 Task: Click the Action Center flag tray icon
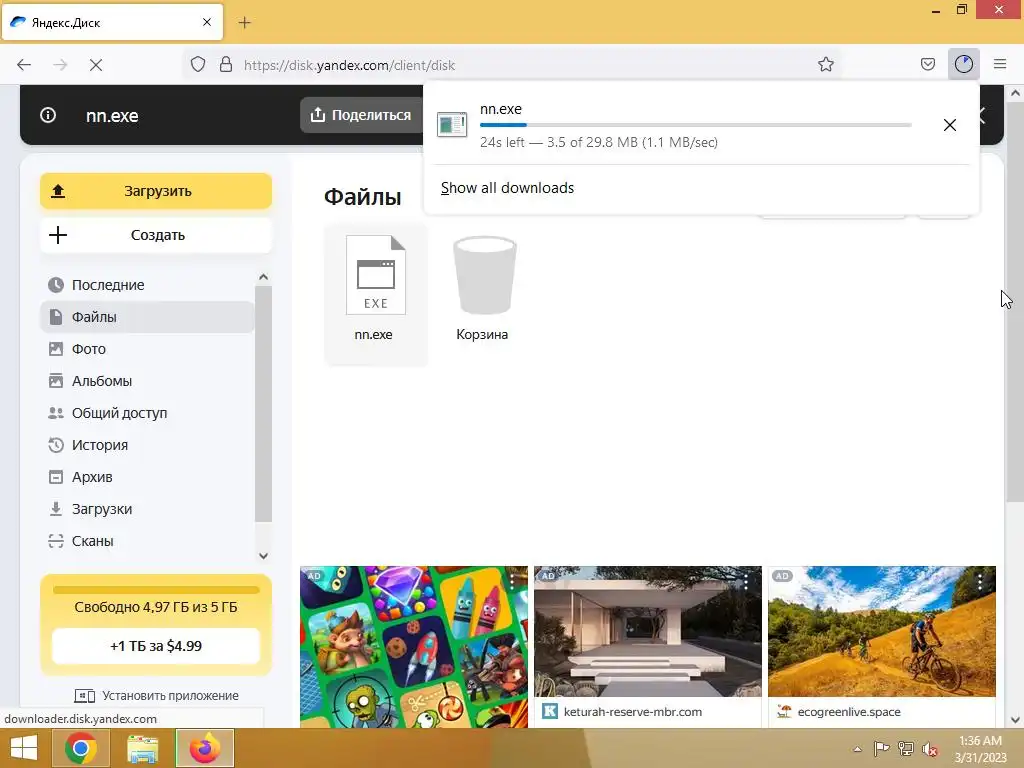[881, 748]
